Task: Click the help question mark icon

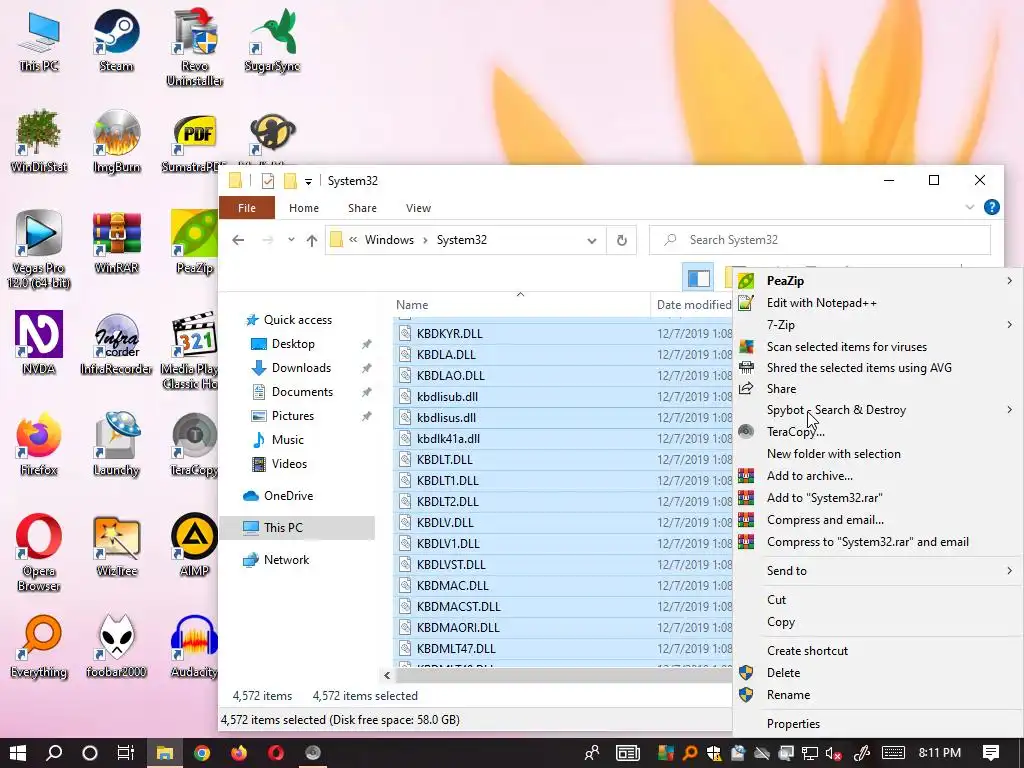Action: [x=991, y=208]
